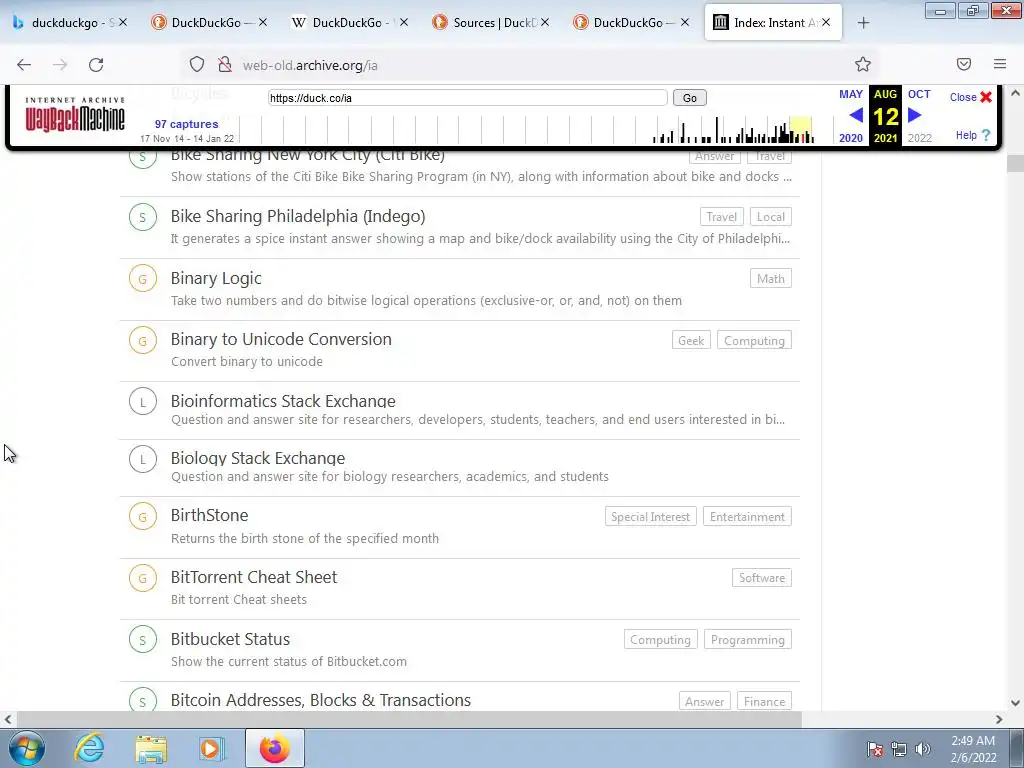Click the highlighted month in the captures timeline
The height and width of the screenshot is (768, 1024).
click(801, 129)
